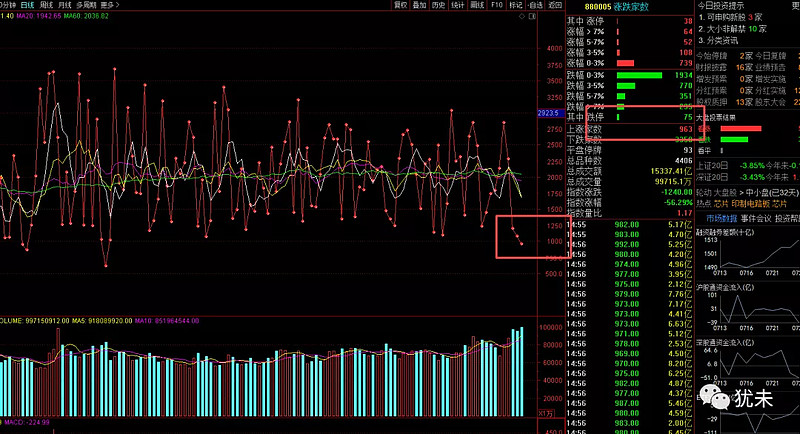800x434 pixels.
Task: Click the MA5: 918089920.00 volume label
Action: pyautogui.click(x=102, y=321)
